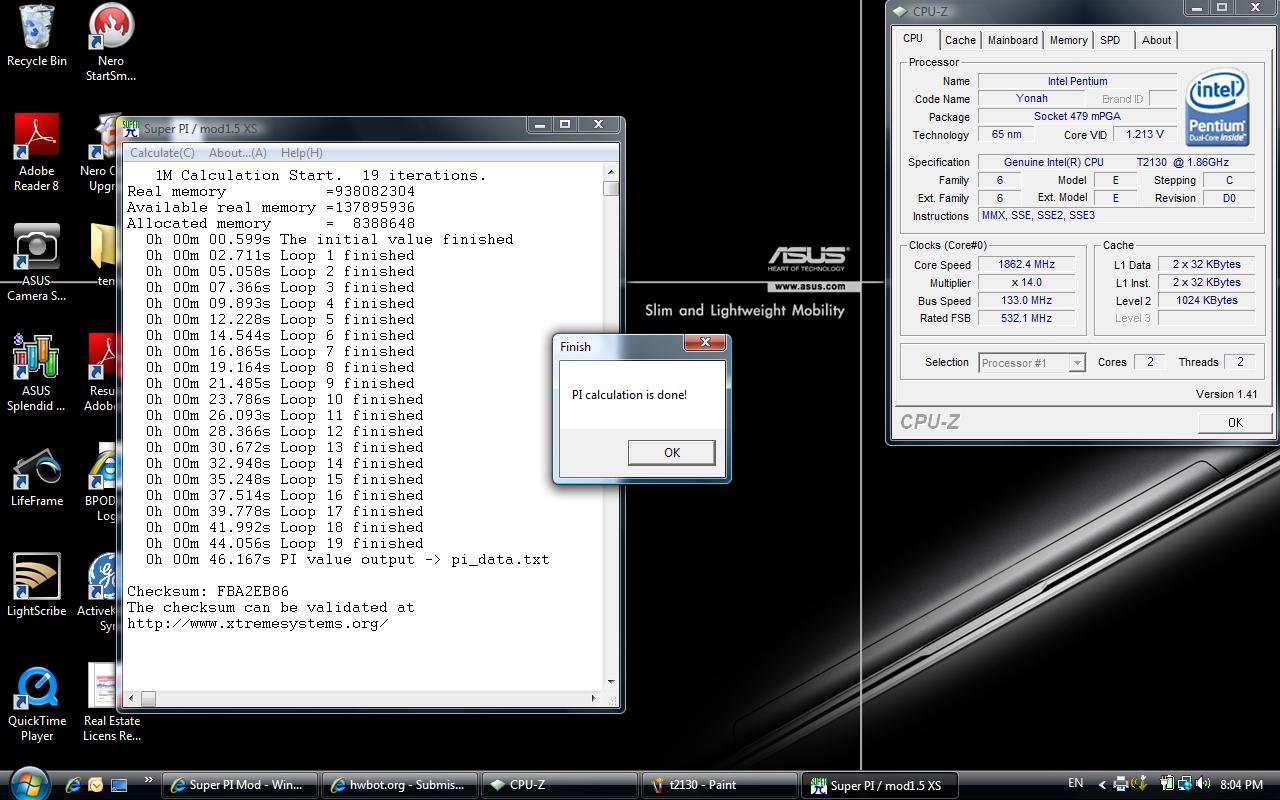Image resolution: width=1280 pixels, height=800 pixels.
Task: Open the Processor #1 selection dropdown
Action: [x=1031, y=363]
